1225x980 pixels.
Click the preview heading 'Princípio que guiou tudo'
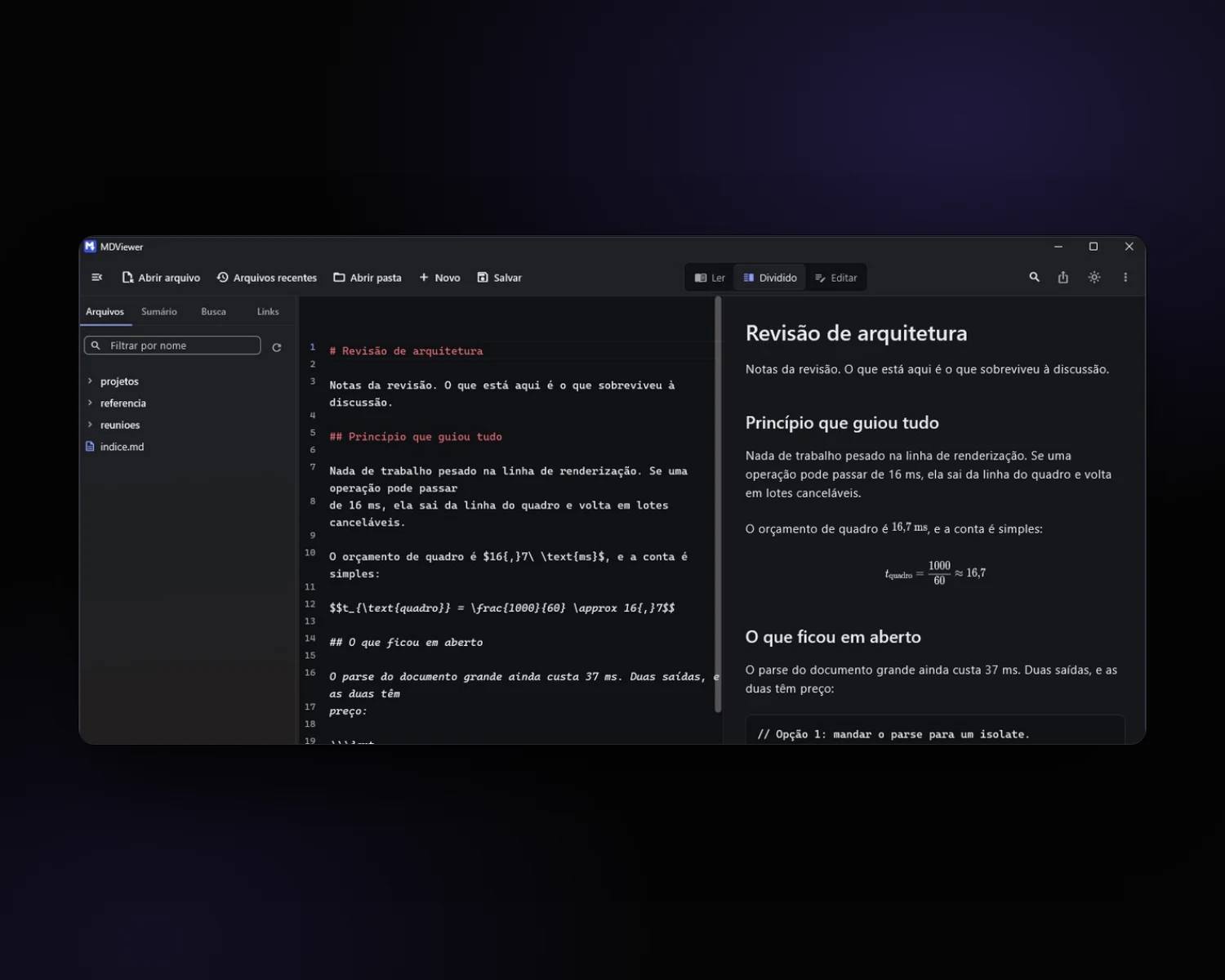842,423
